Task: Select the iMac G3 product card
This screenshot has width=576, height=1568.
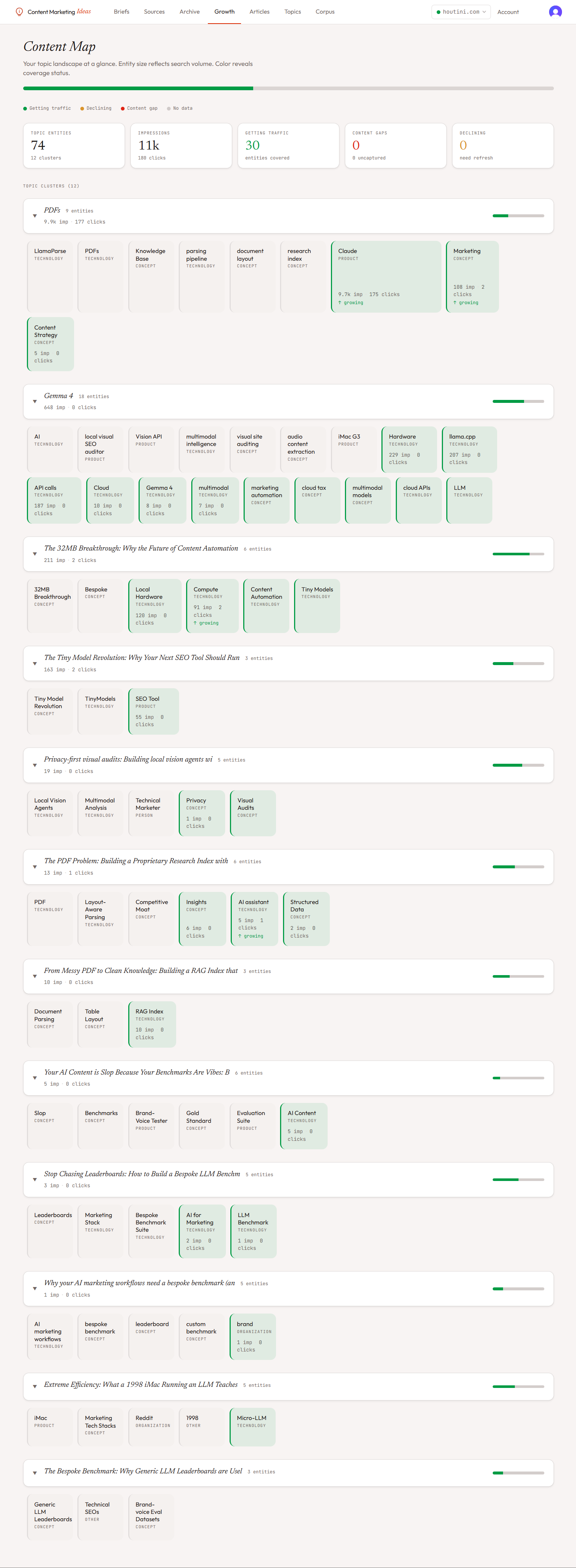Action: click(354, 449)
